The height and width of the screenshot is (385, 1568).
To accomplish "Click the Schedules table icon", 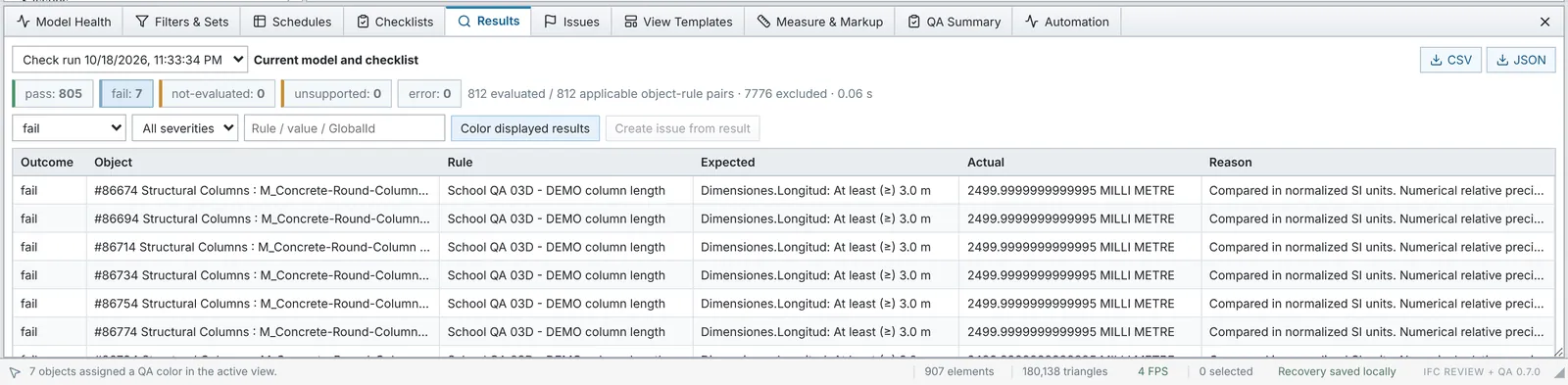I will coord(260,22).
